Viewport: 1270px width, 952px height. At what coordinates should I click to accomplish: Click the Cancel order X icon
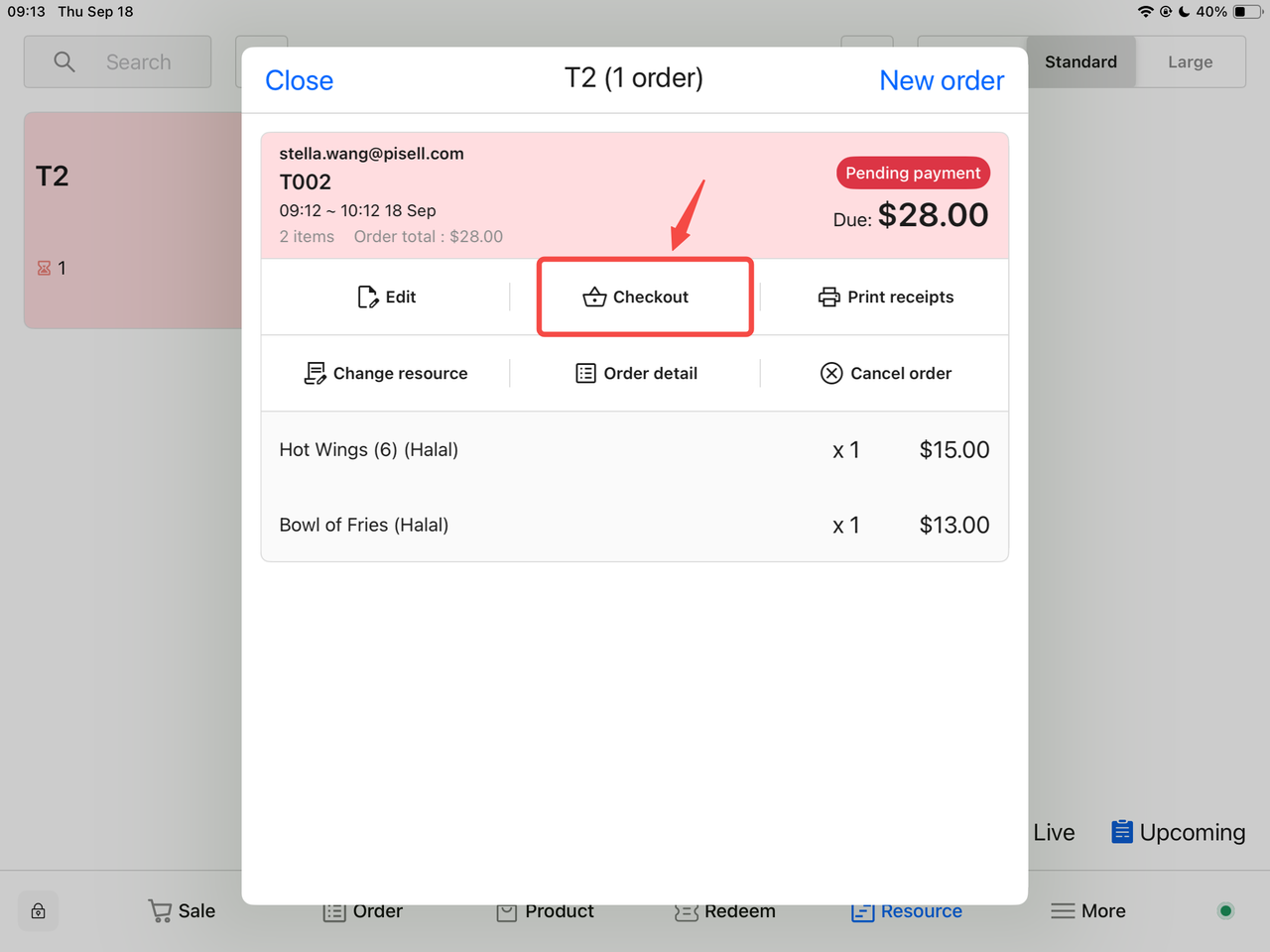pyautogui.click(x=831, y=373)
